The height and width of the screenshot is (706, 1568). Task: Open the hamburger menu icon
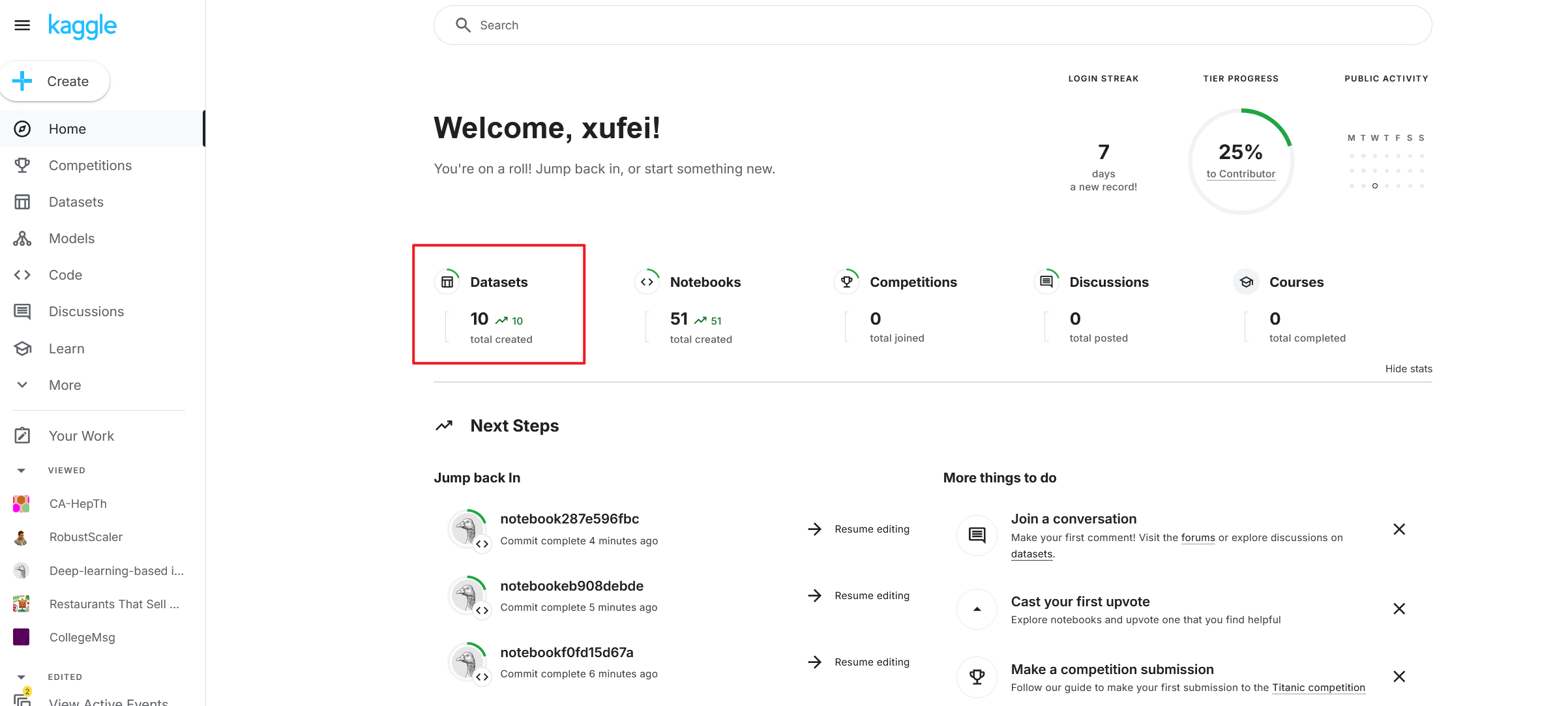click(x=22, y=25)
